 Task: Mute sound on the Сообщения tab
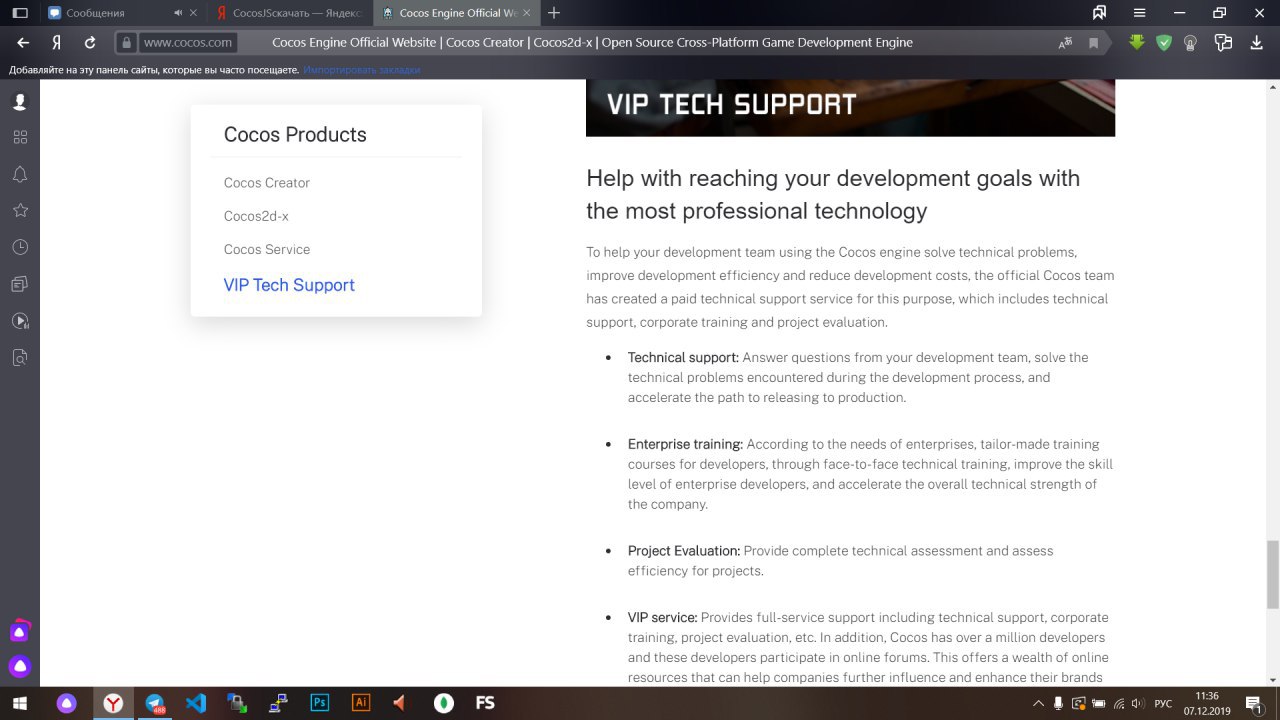pos(178,13)
